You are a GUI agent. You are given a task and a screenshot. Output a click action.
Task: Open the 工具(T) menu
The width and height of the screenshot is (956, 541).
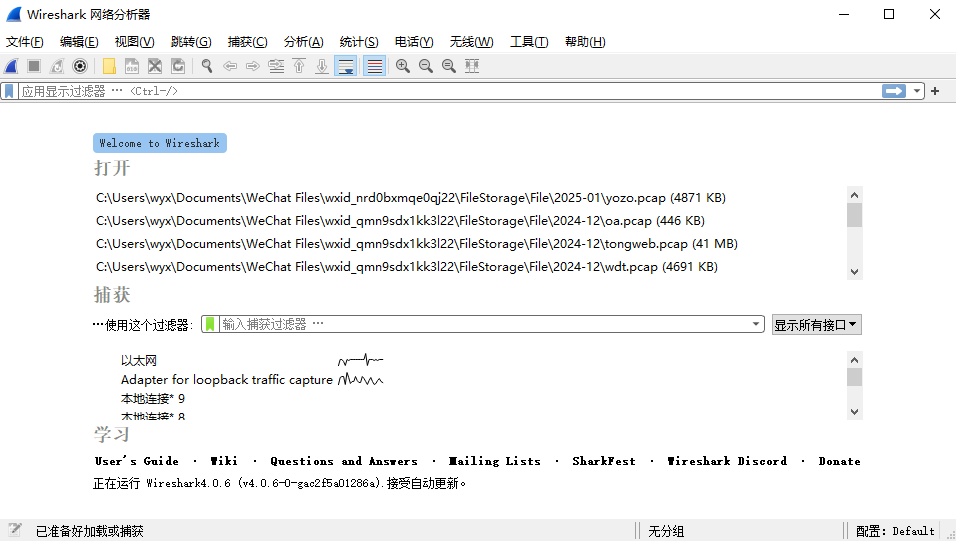tap(529, 41)
